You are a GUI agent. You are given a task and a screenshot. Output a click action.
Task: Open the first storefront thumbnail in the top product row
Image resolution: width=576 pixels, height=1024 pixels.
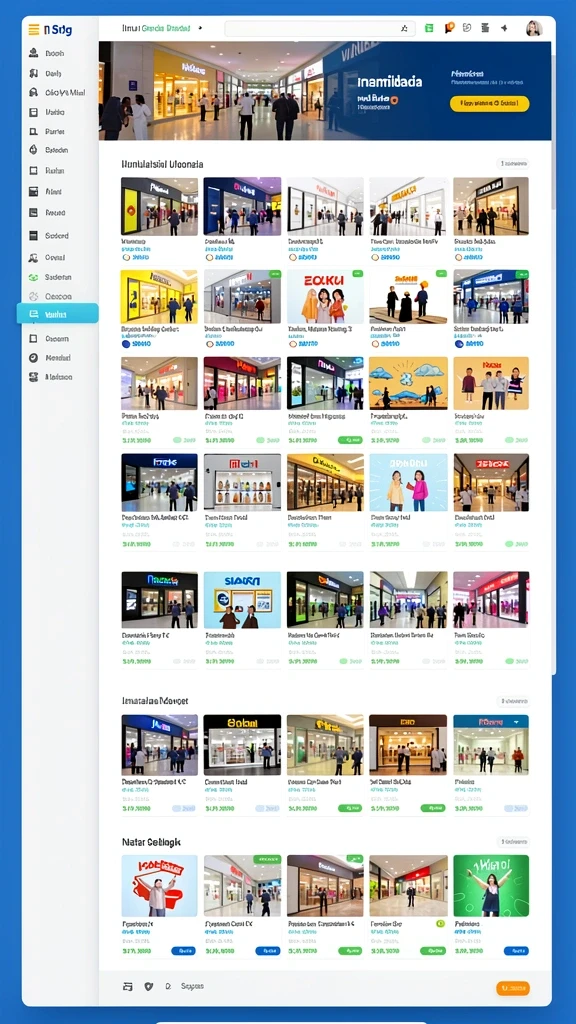click(159, 206)
